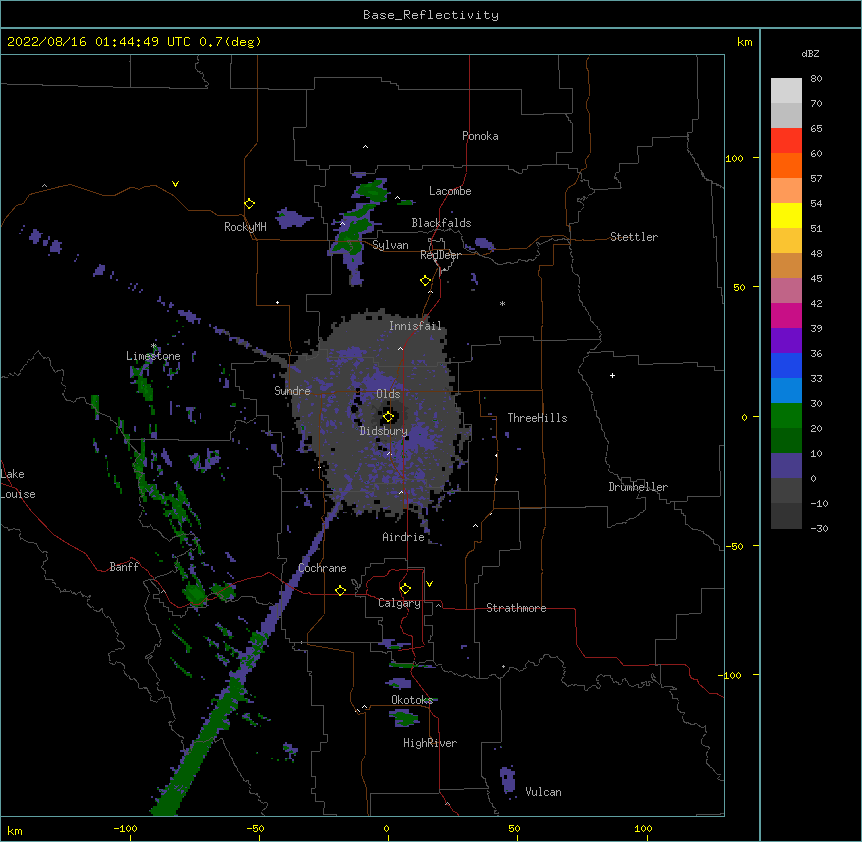Click the yellow radar site marker near RockyMH

pyautogui.click(x=249, y=204)
